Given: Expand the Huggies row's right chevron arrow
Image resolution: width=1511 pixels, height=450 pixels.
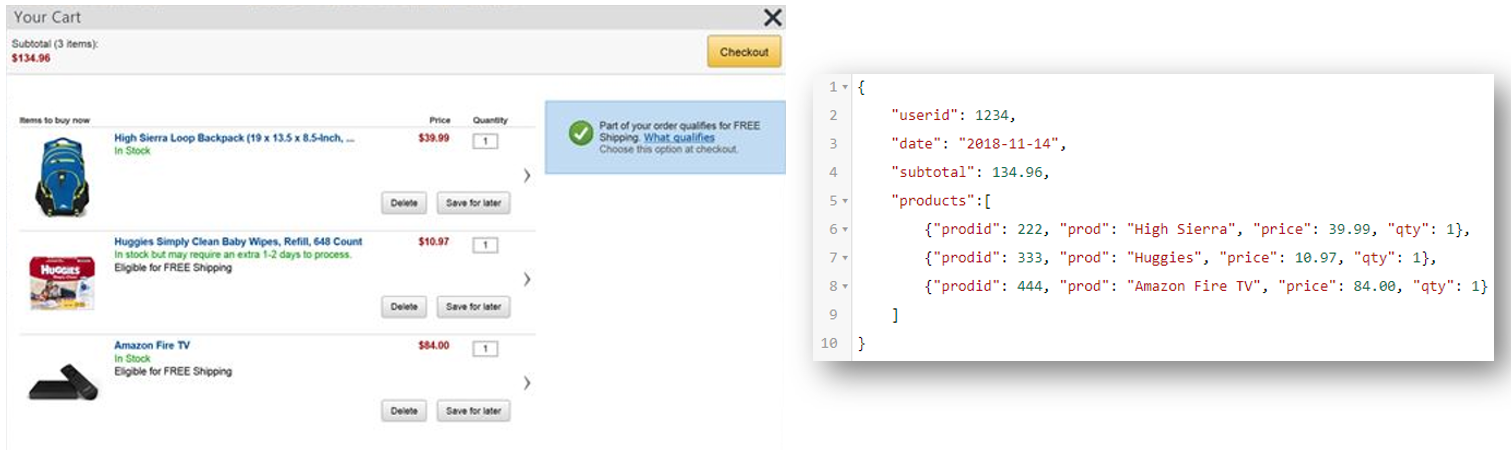Looking at the screenshot, I should click(x=527, y=279).
